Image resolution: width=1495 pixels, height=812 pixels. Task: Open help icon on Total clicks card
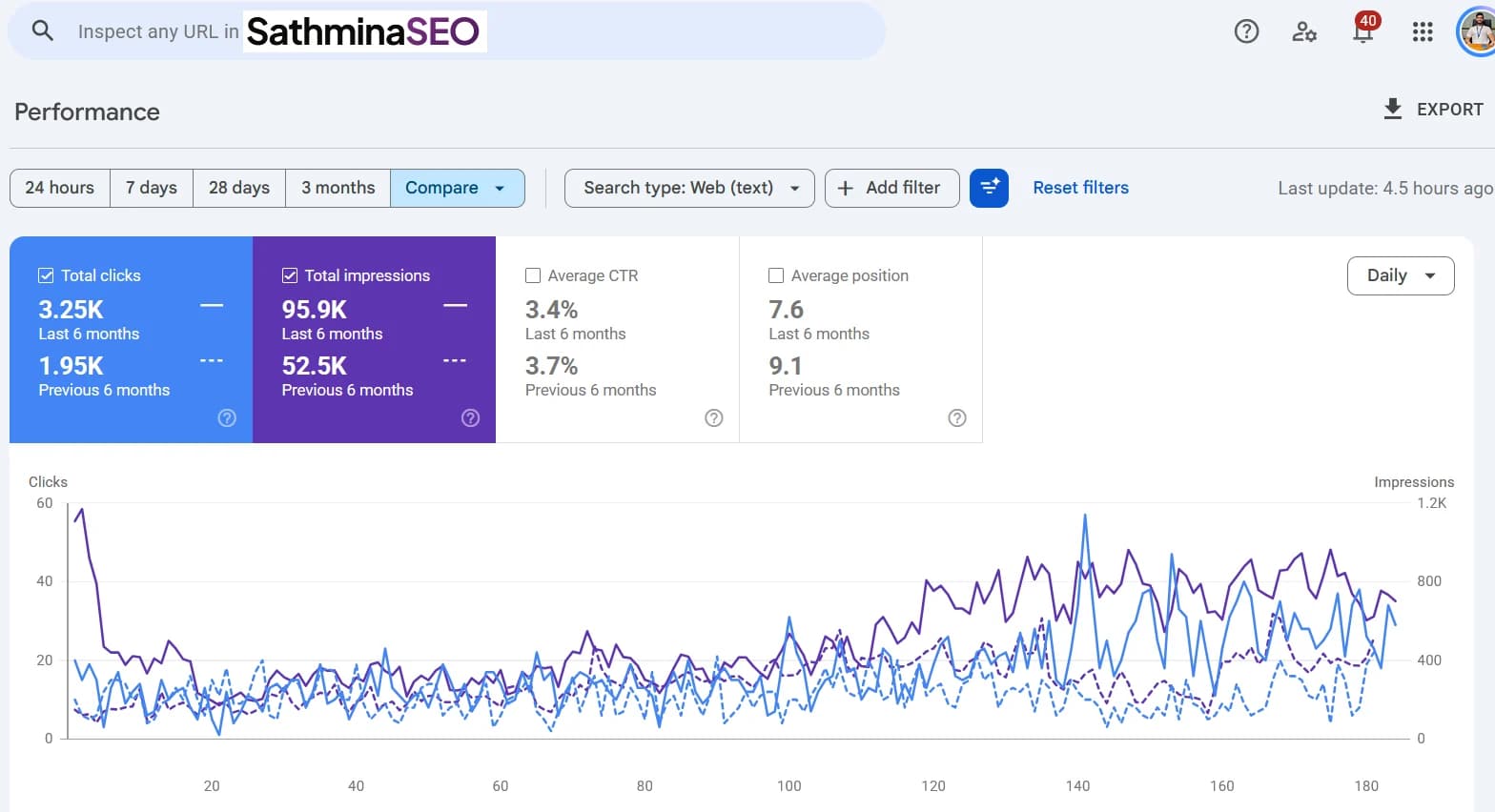[227, 417]
